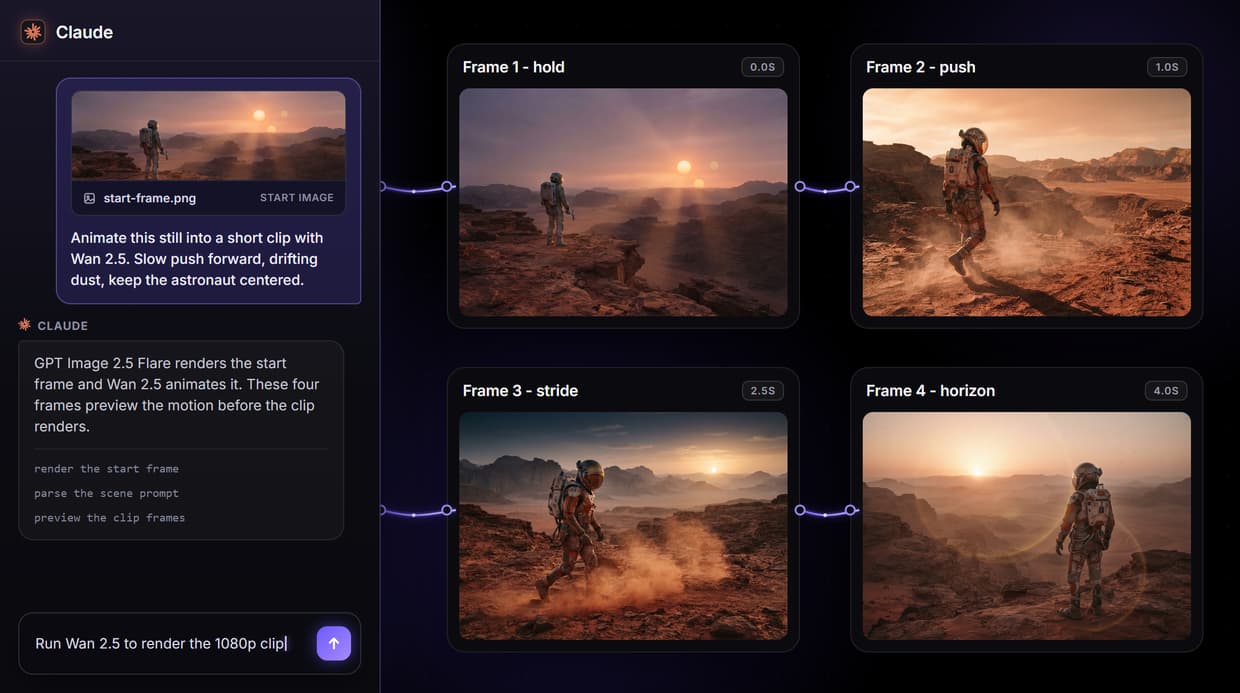Image resolution: width=1240 pixels, height=693 pixels.
Task: Click the spark icon beside the CLAUDE label
Action: [25, 325]
